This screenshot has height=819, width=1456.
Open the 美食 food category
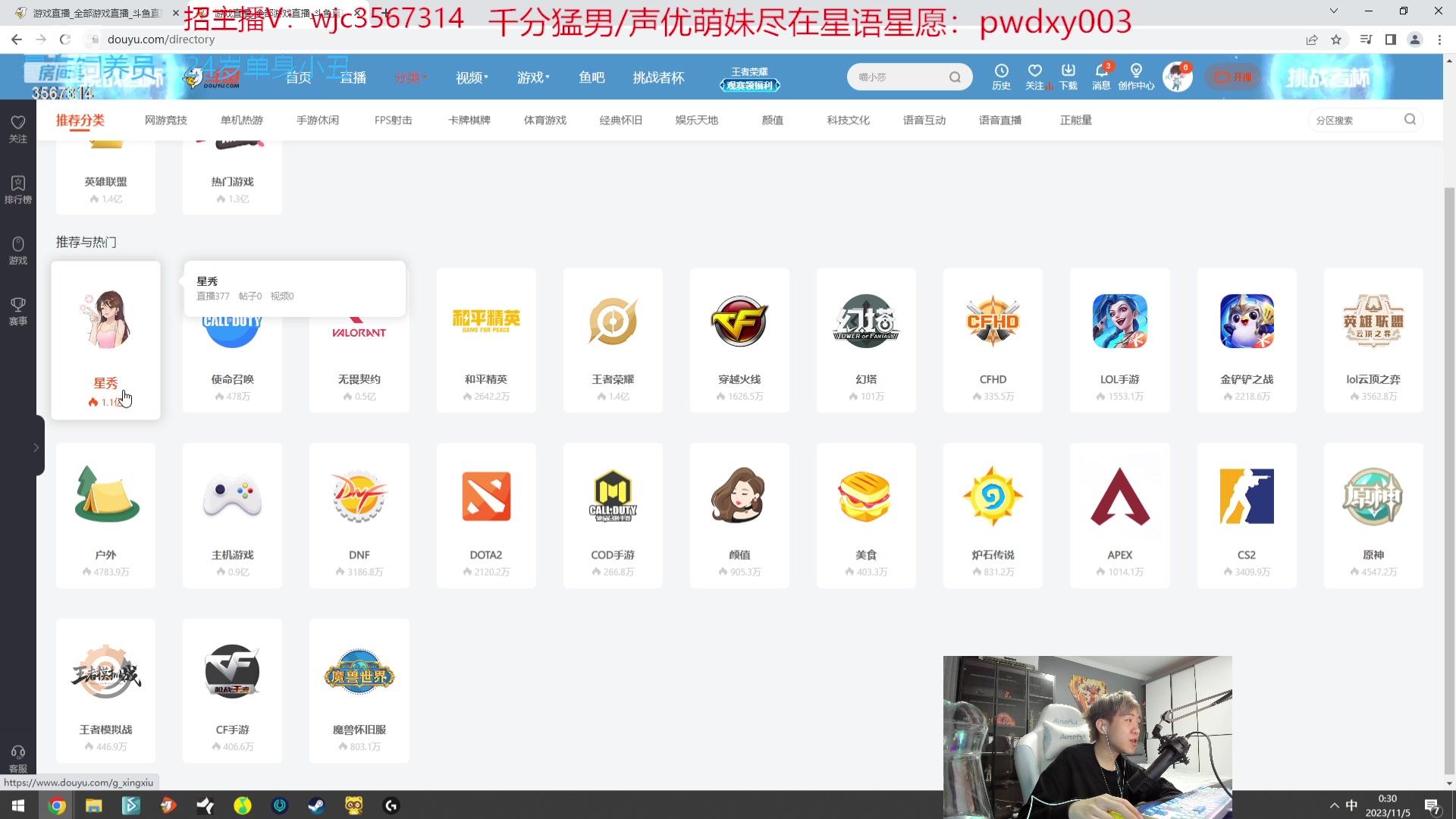(866, 516)
